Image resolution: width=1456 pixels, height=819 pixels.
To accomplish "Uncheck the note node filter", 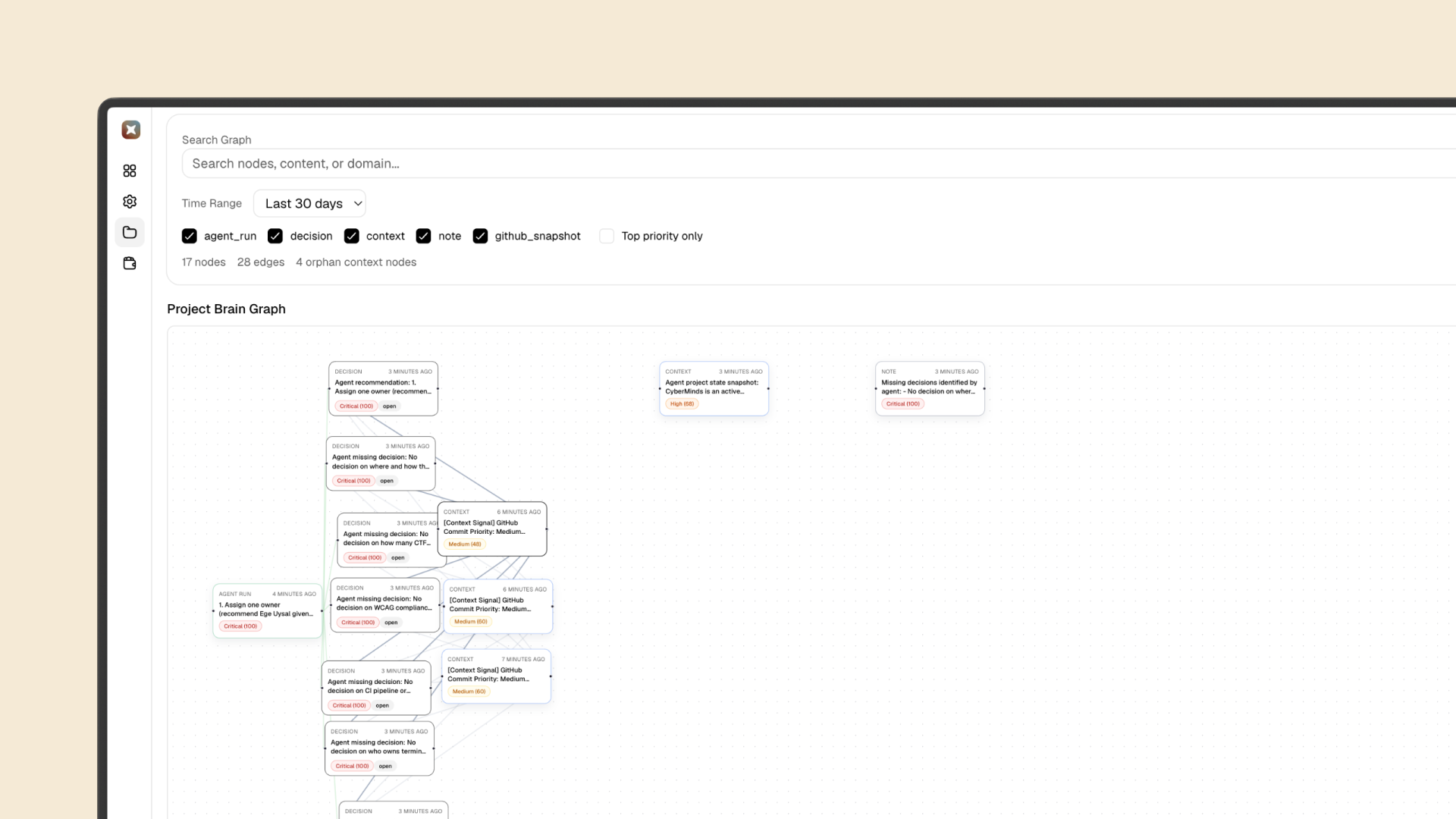I will tap(423, 236).
